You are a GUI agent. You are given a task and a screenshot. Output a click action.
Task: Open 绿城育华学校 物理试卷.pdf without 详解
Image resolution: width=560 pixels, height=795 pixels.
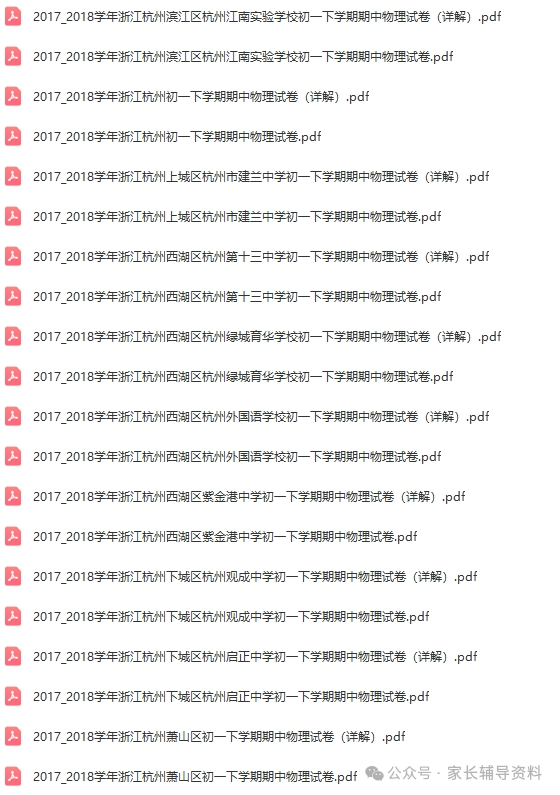point(243,376)
